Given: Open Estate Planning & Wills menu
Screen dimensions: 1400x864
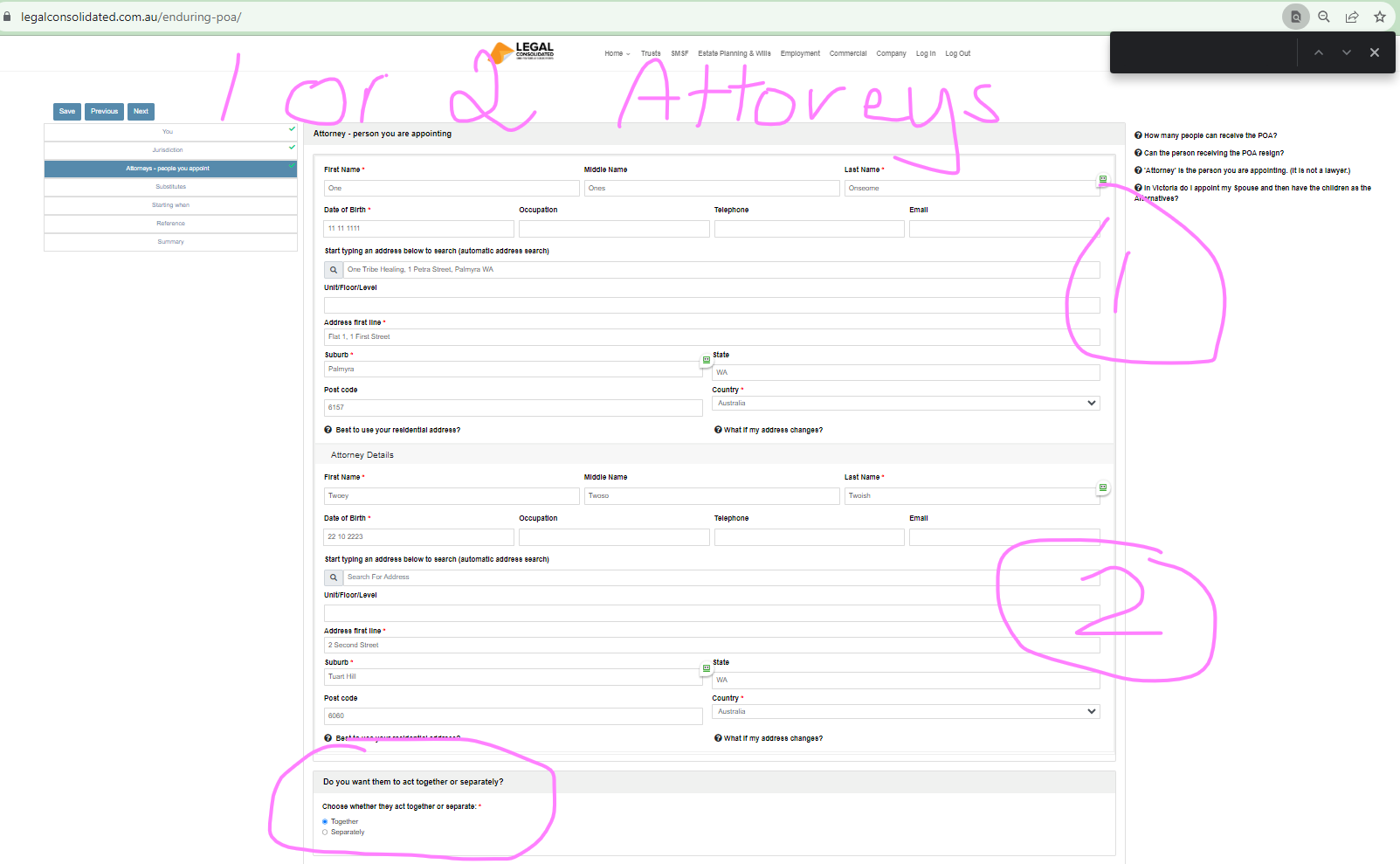Looking at the screenshot, I should 734,53.
